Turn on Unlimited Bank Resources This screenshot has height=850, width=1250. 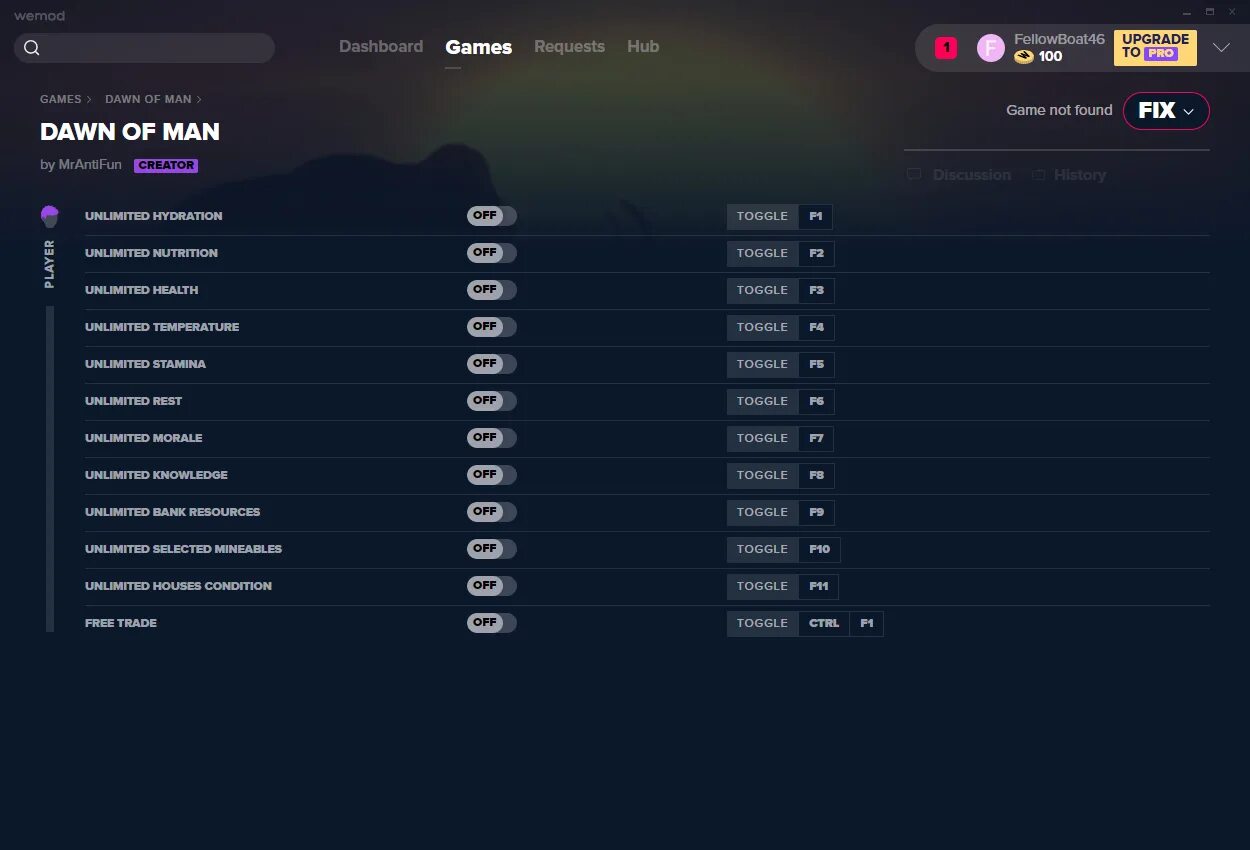point(492,512)
